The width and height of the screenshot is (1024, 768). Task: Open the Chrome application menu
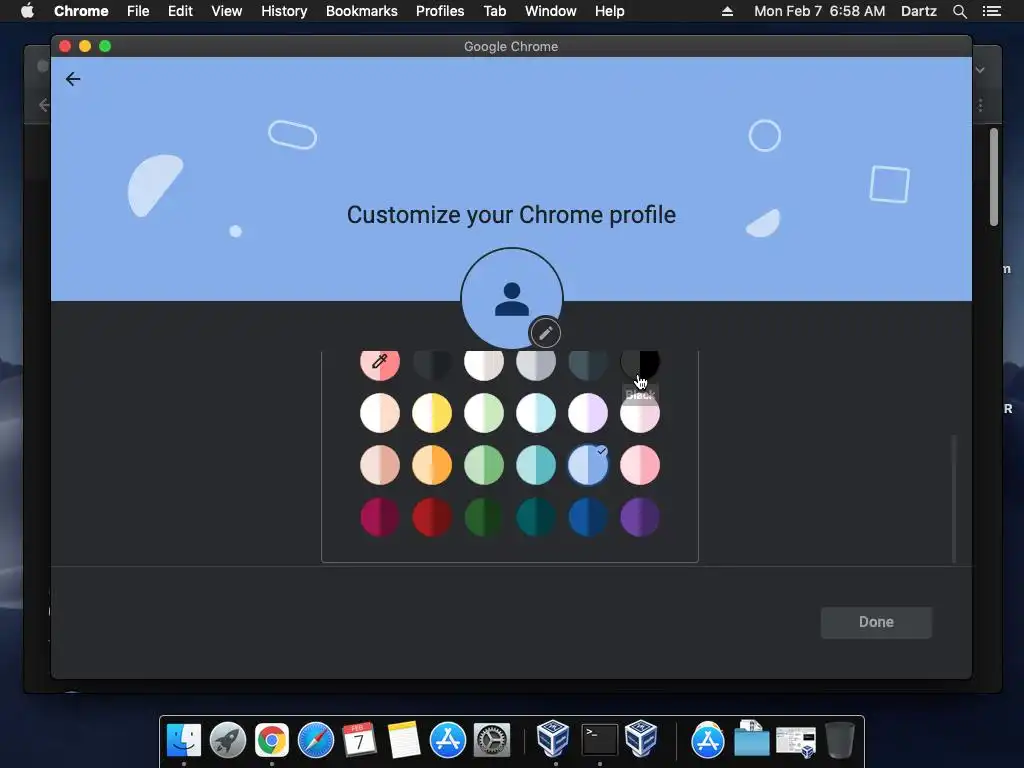81,11
